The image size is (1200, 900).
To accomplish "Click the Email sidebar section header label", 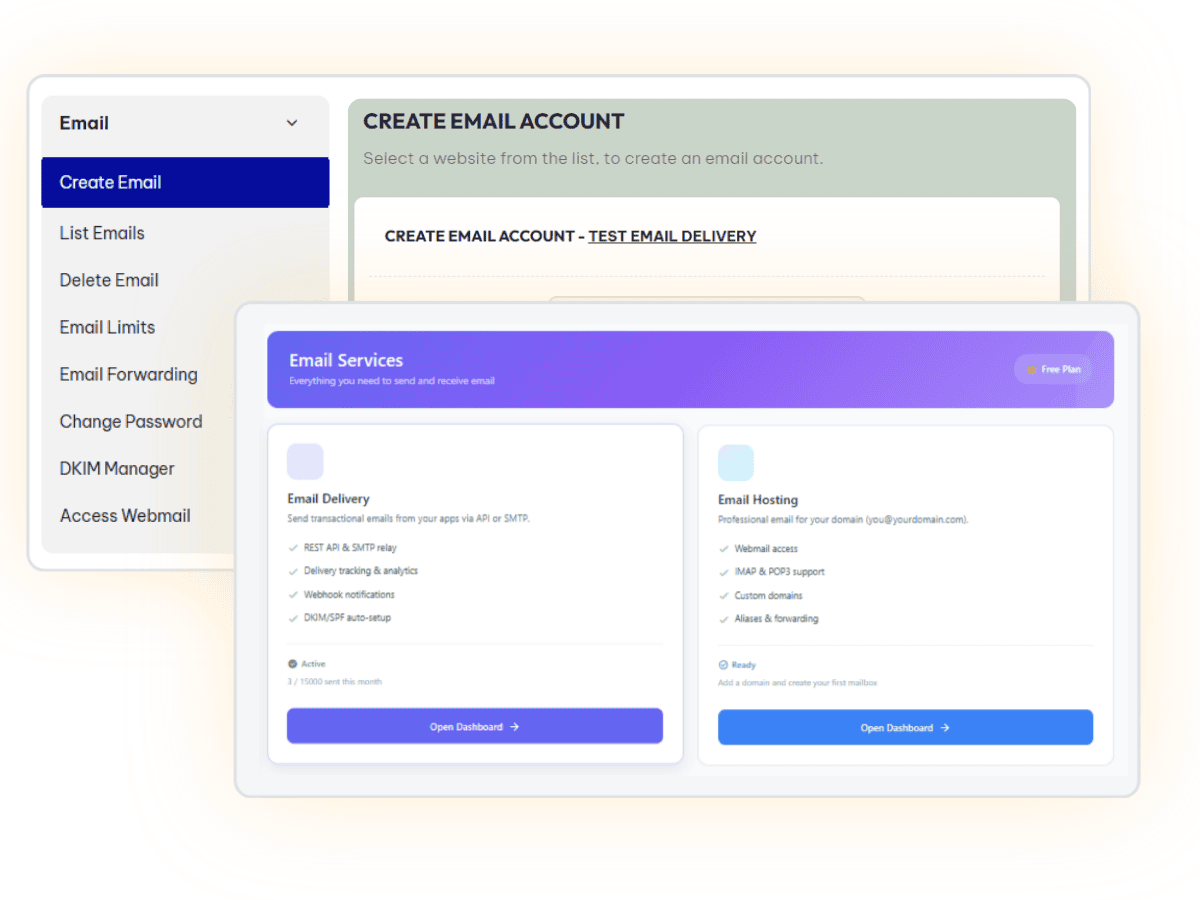I will click(x=84, y=123).
